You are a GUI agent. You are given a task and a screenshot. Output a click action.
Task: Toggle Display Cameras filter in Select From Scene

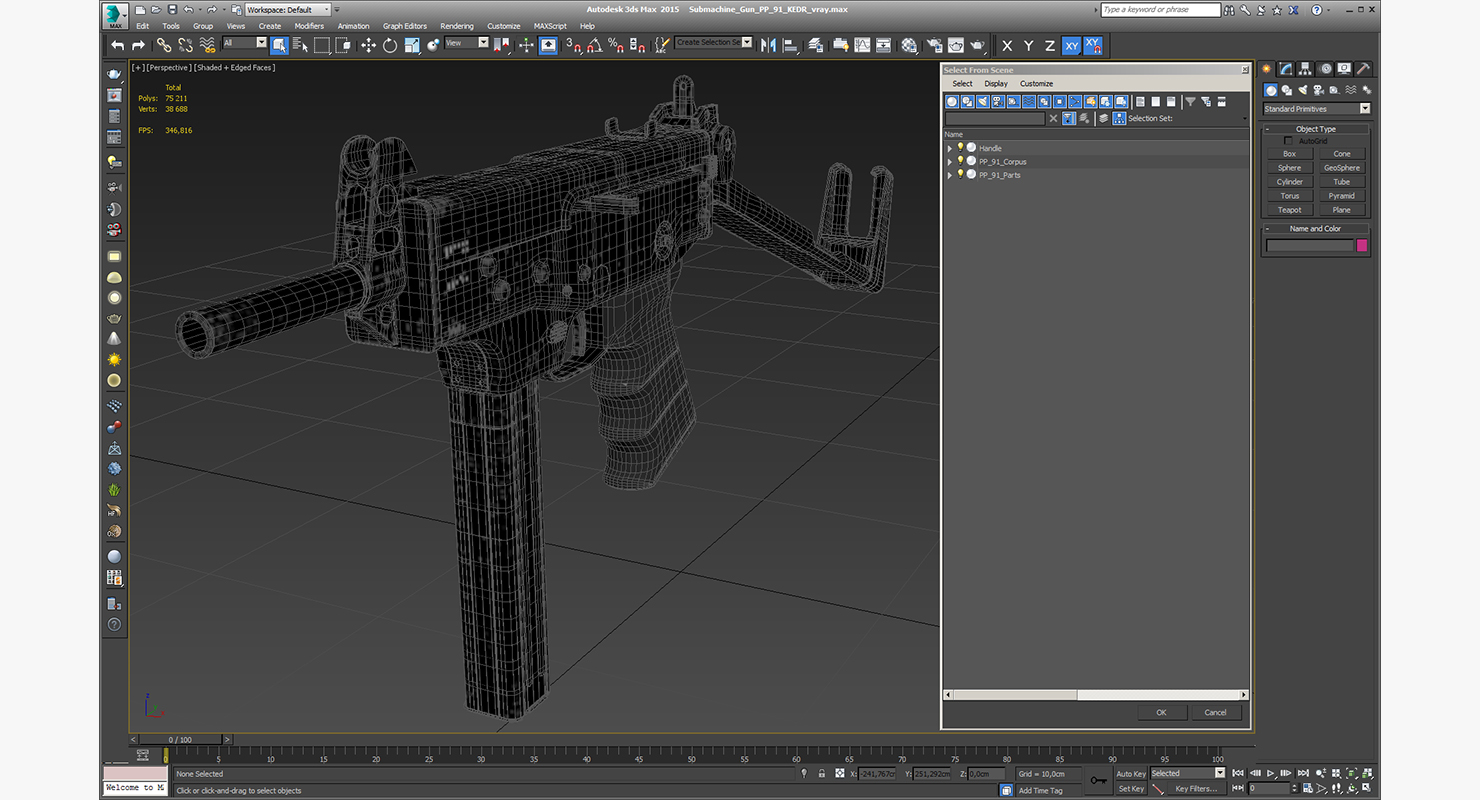tap(998, 101)
